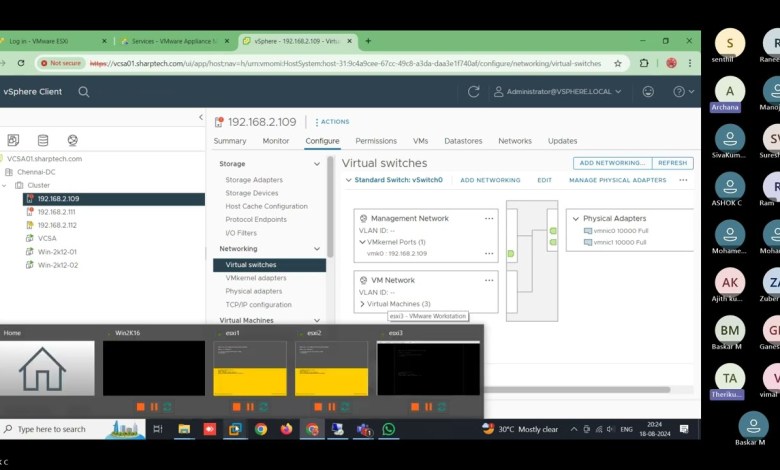Select the Win2K16 Workstation thumbnail
Viewport: 780px width, 470px height.
pos(154,368)
